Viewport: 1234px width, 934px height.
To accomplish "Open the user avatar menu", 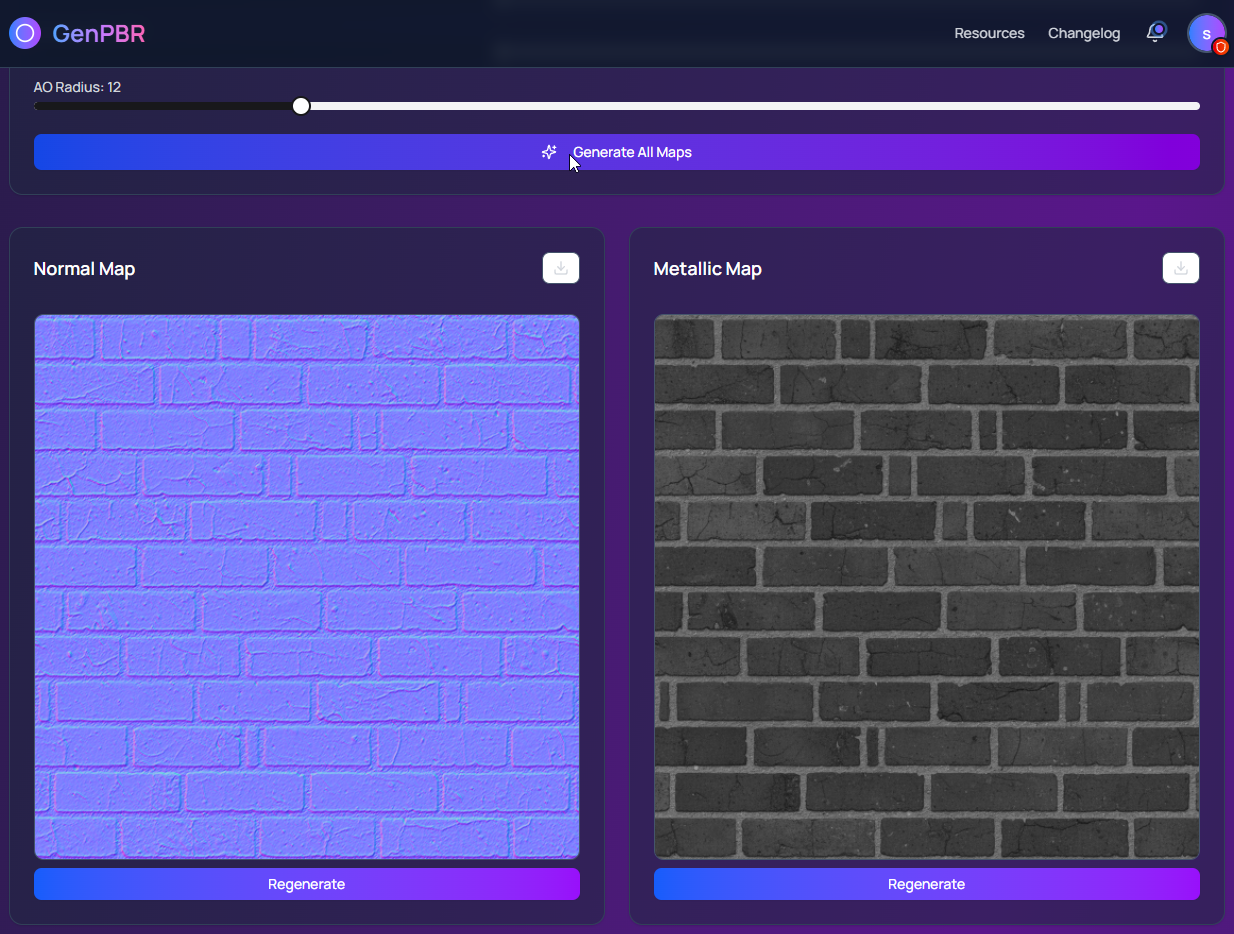I will [1205, 33].
